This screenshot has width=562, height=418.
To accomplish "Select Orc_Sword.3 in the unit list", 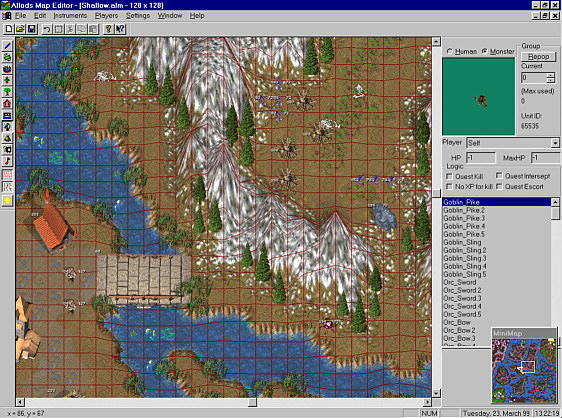I will pyautogui.click(x=462, y=298).
